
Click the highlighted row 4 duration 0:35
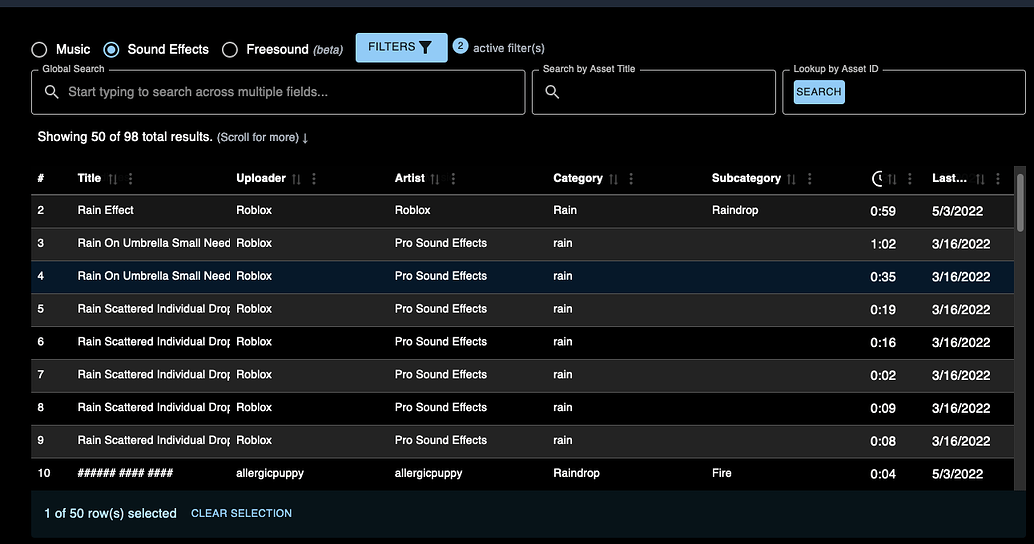[883, 277]
